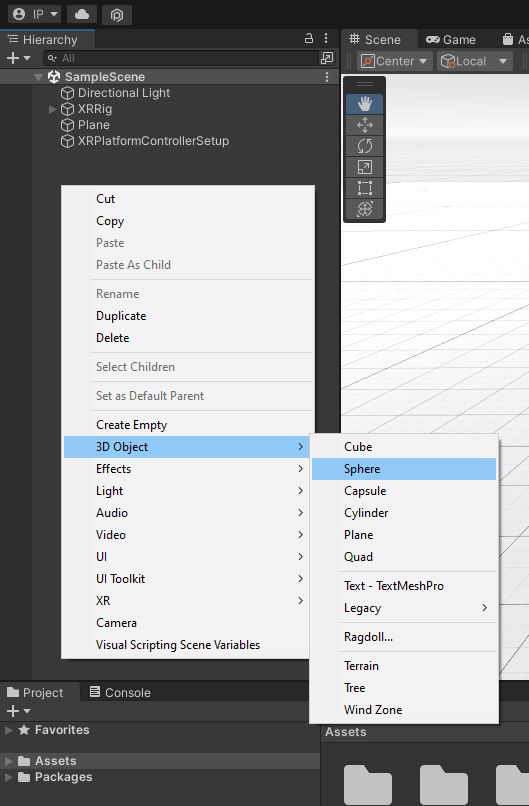The image size is (529, 806).
Task: Select the Move tool
Action: tap(364, 125)
